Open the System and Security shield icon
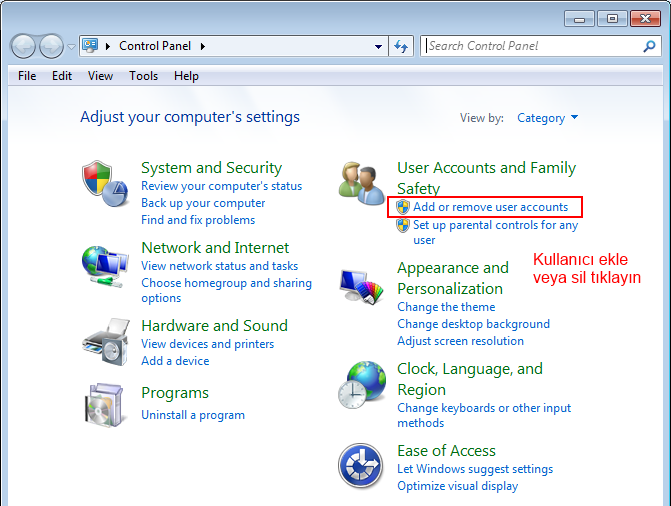Image resolution: width=671 pixels, height=506 pixels. coord(105,184)
